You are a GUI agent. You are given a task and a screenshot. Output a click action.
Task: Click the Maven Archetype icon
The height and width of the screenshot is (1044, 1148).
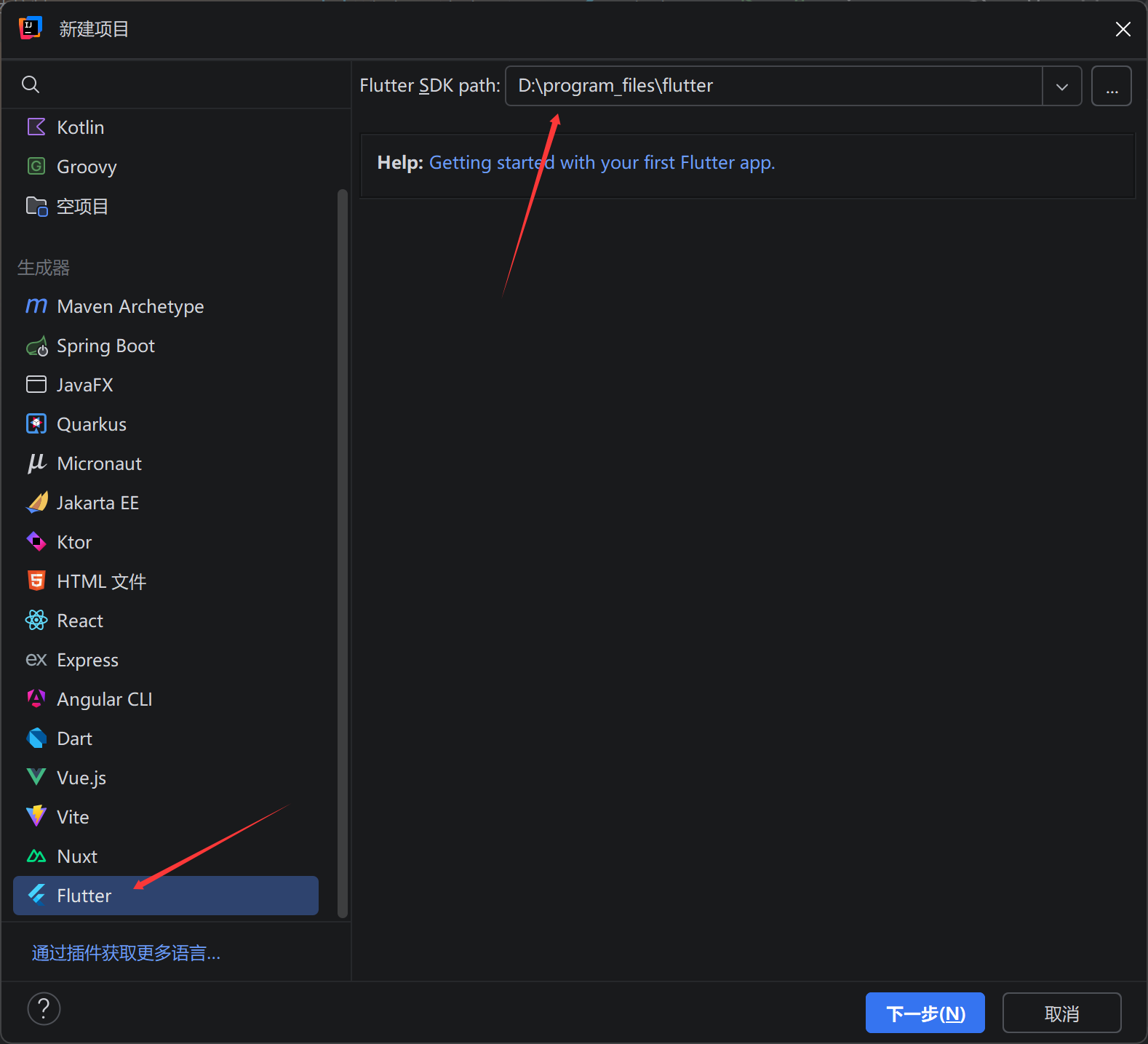point(36,306)
